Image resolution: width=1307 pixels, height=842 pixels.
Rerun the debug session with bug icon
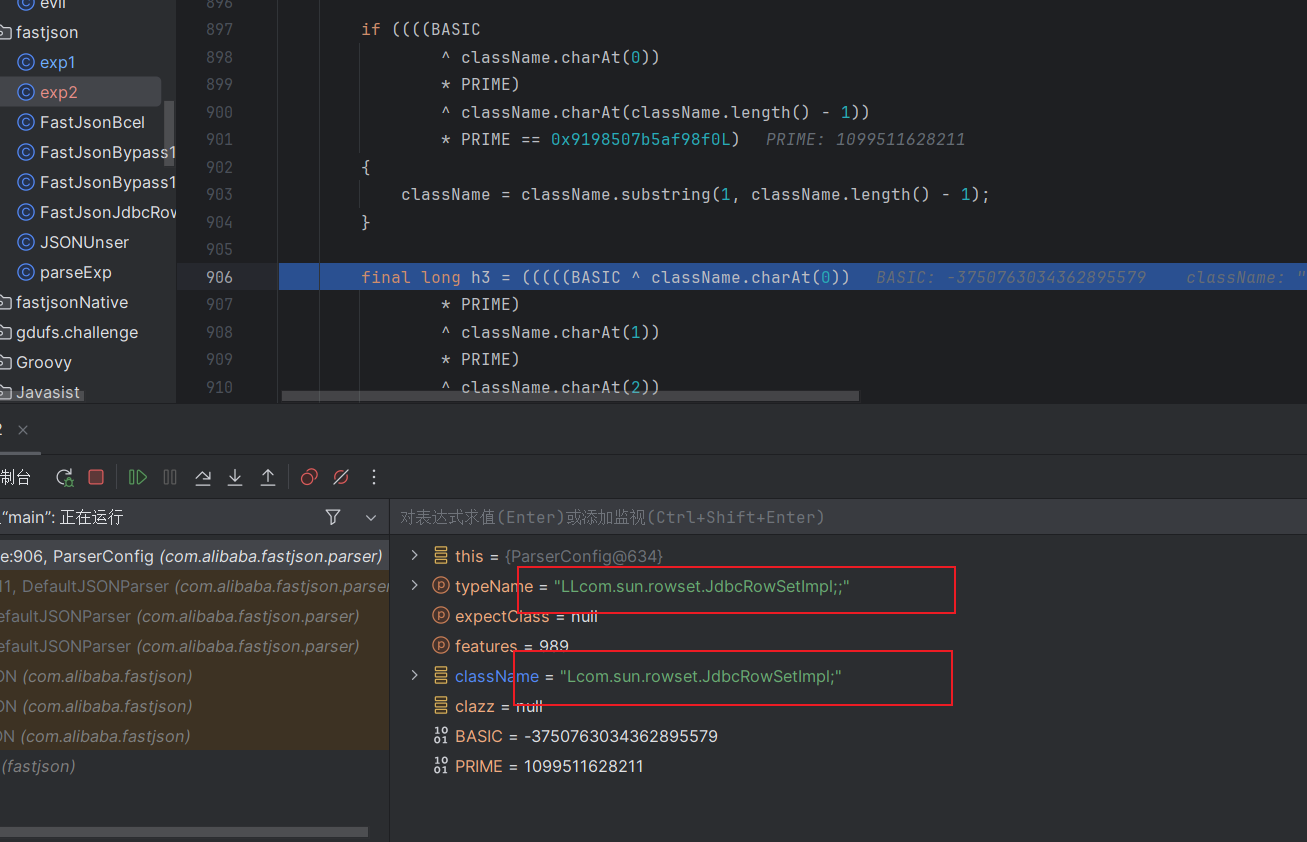(x=65, y=477)
